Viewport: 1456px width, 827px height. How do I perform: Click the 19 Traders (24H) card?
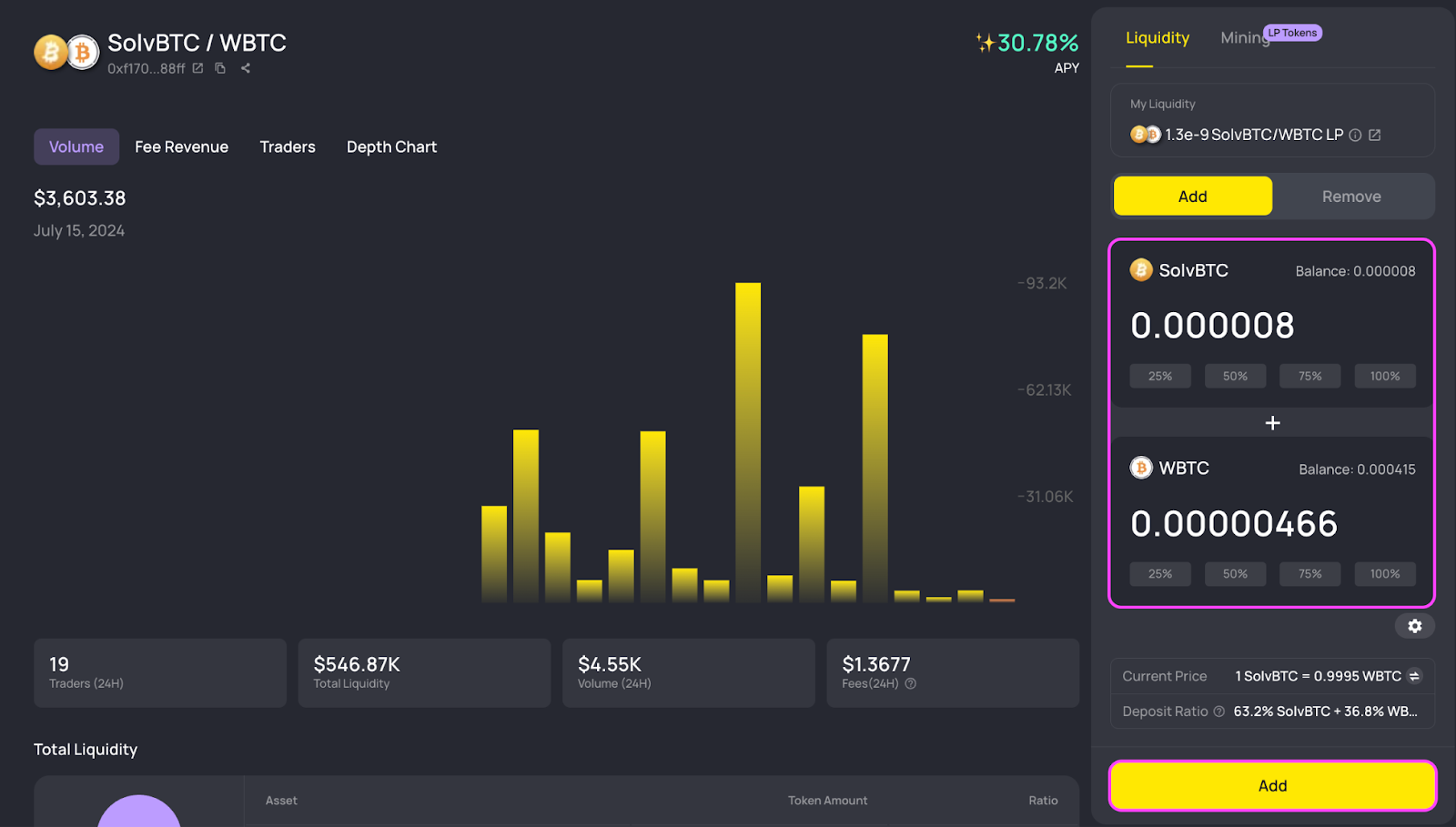160,672
